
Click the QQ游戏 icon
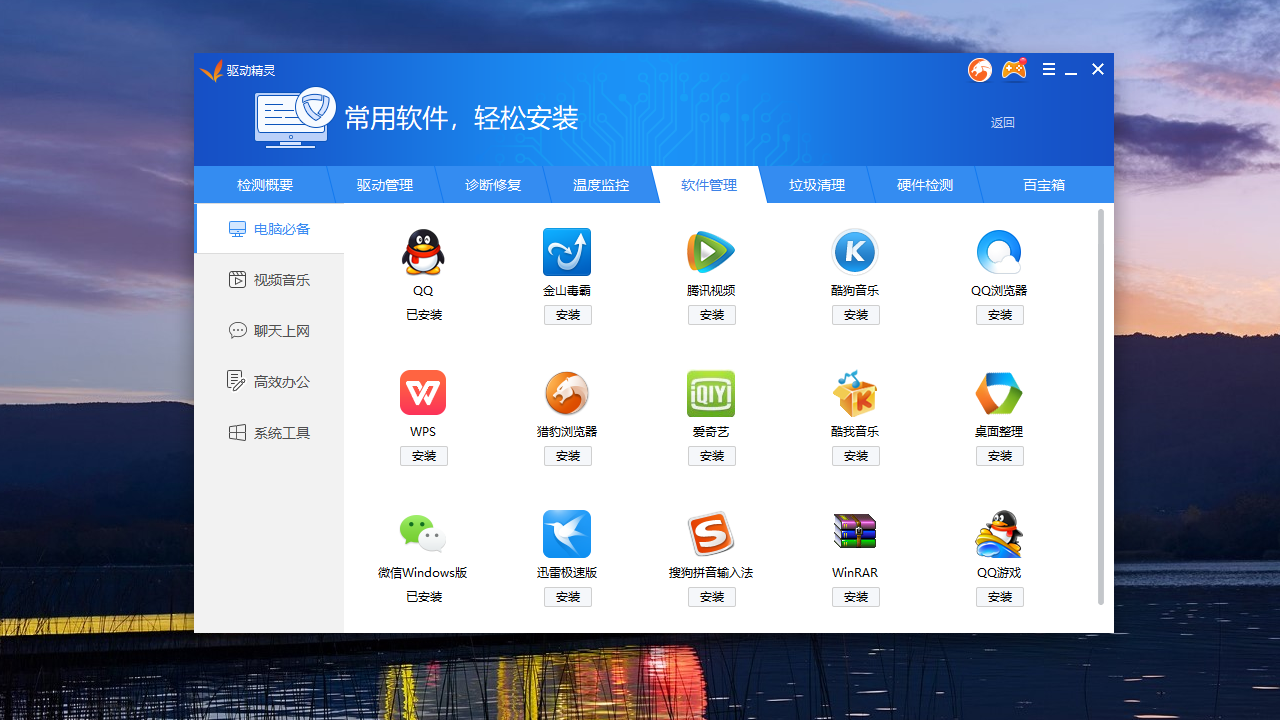pyautogui.click(x=999, y=533)
